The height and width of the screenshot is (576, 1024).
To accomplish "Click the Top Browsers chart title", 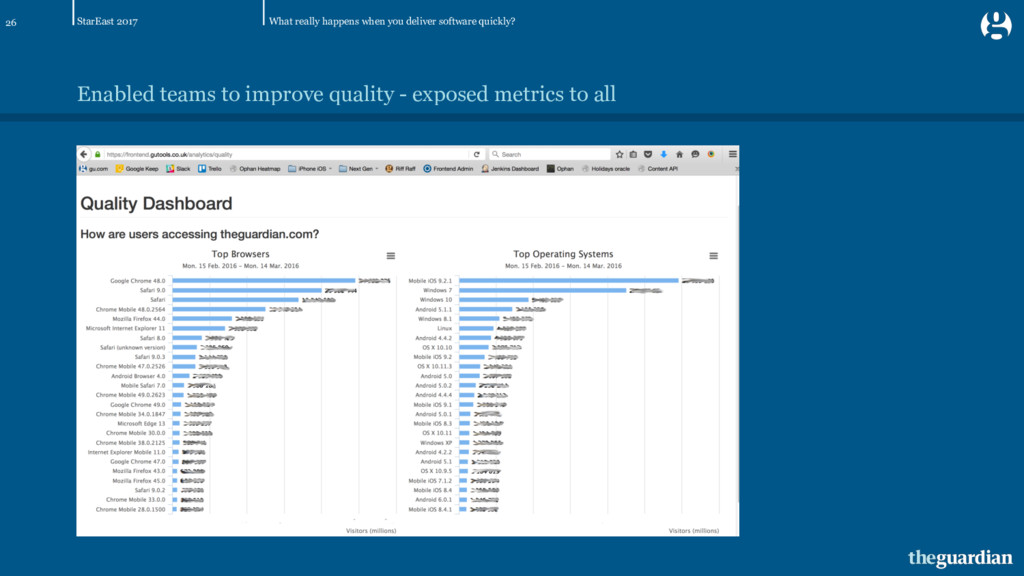I will point(240,254).
